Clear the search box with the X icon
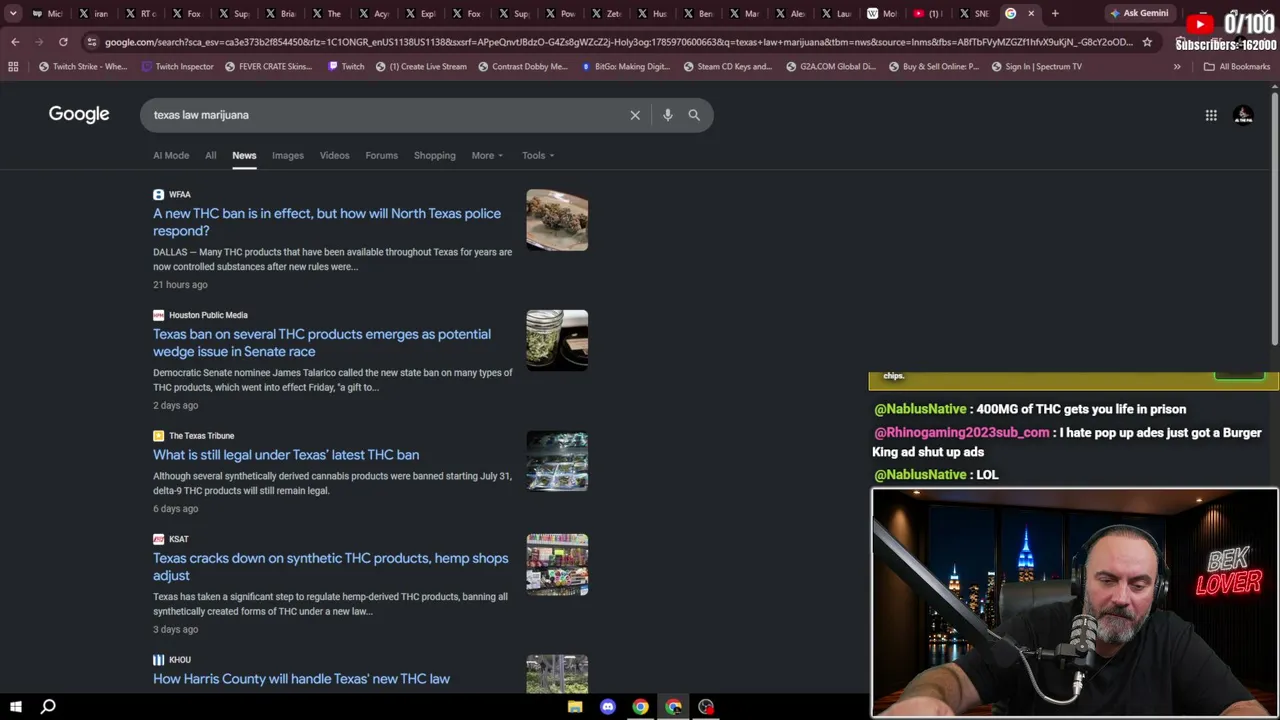The image size is (1280, 720). point(635,115)
